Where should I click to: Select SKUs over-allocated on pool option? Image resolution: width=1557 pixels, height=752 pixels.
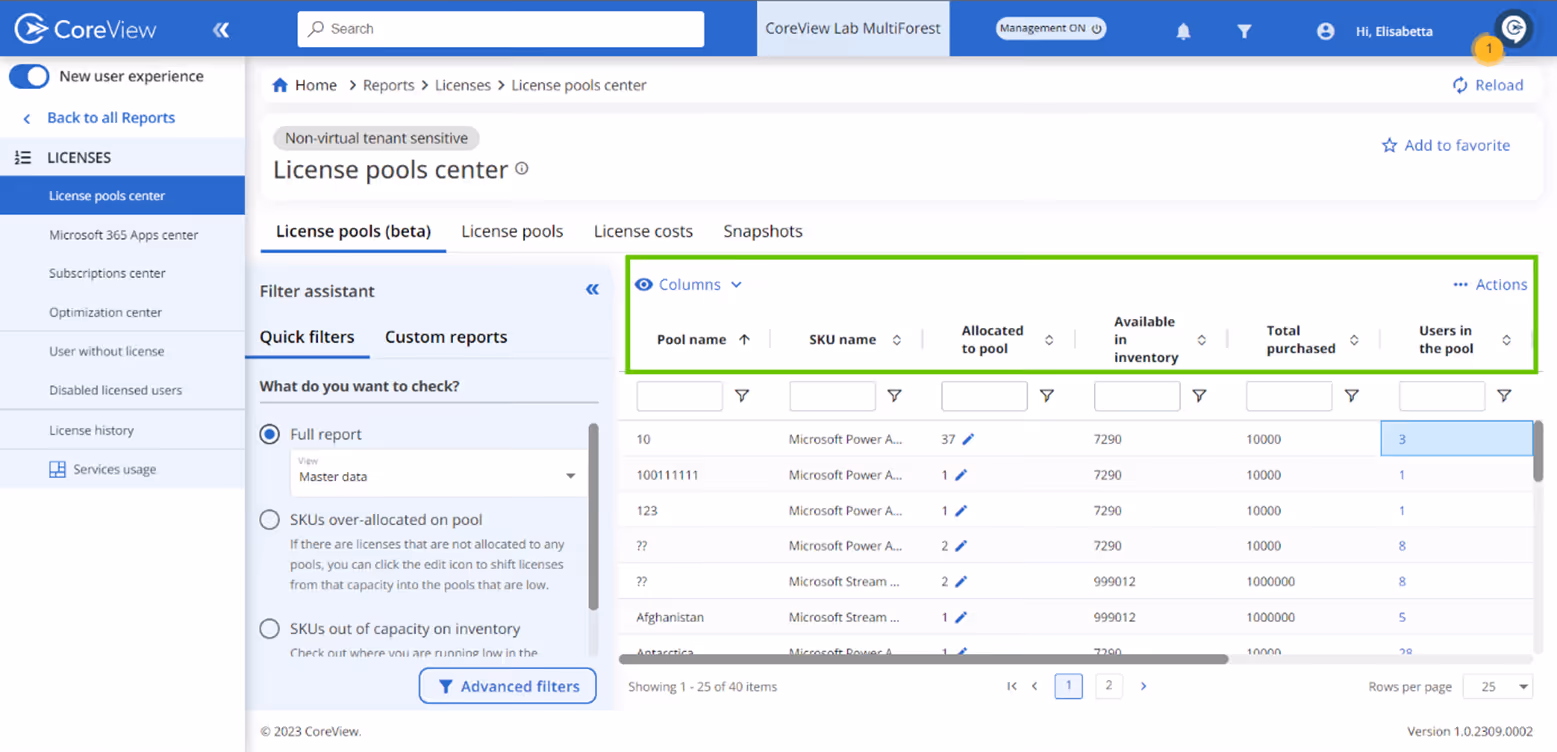[268, 519]
